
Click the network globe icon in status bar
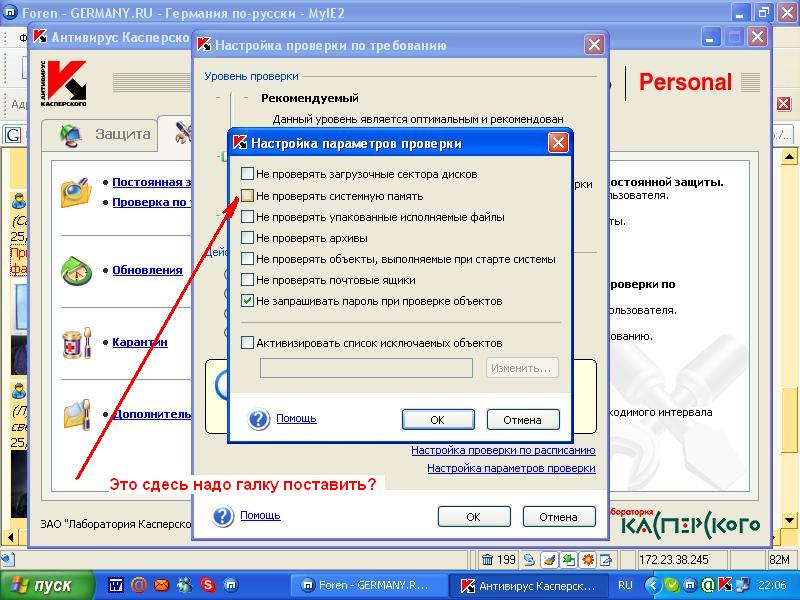(529, 560)
